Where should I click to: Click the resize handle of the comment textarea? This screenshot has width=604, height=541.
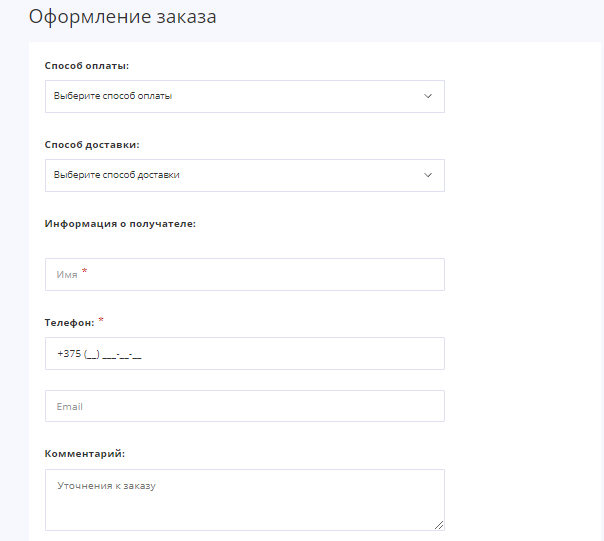point(439,524)
